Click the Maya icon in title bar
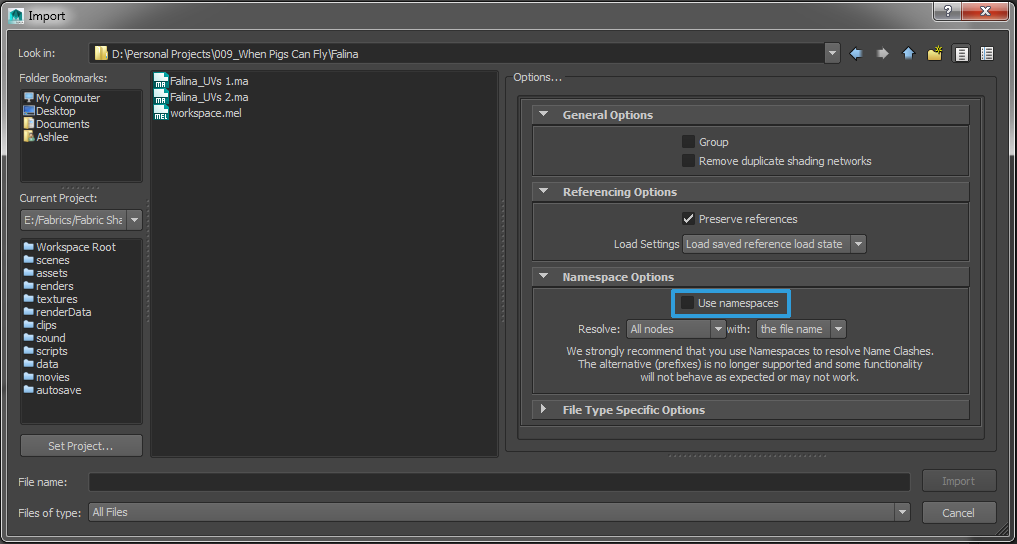 [16, 16]
